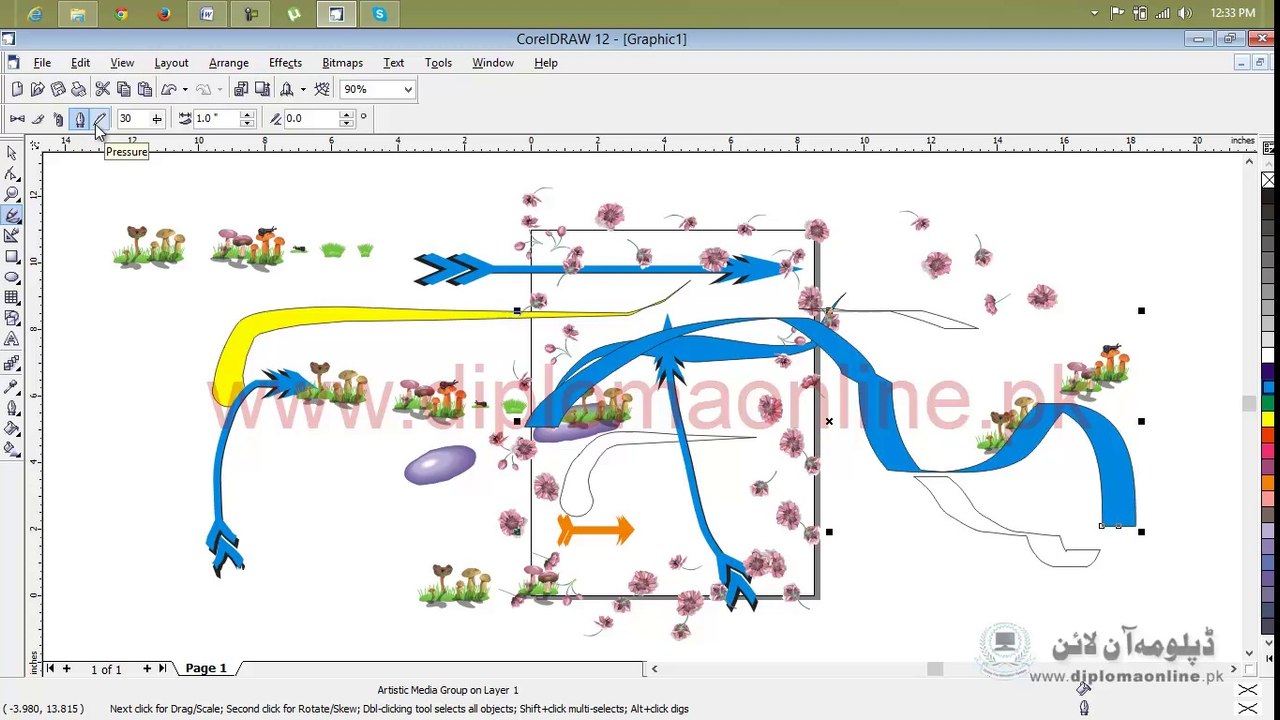Viewport: 1280px width, 720px height.
Task: Go to last page navigation arrow
Action: [162, 668]
